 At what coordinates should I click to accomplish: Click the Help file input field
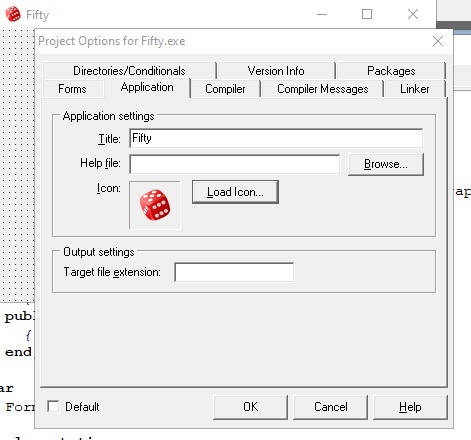point(235,164)
